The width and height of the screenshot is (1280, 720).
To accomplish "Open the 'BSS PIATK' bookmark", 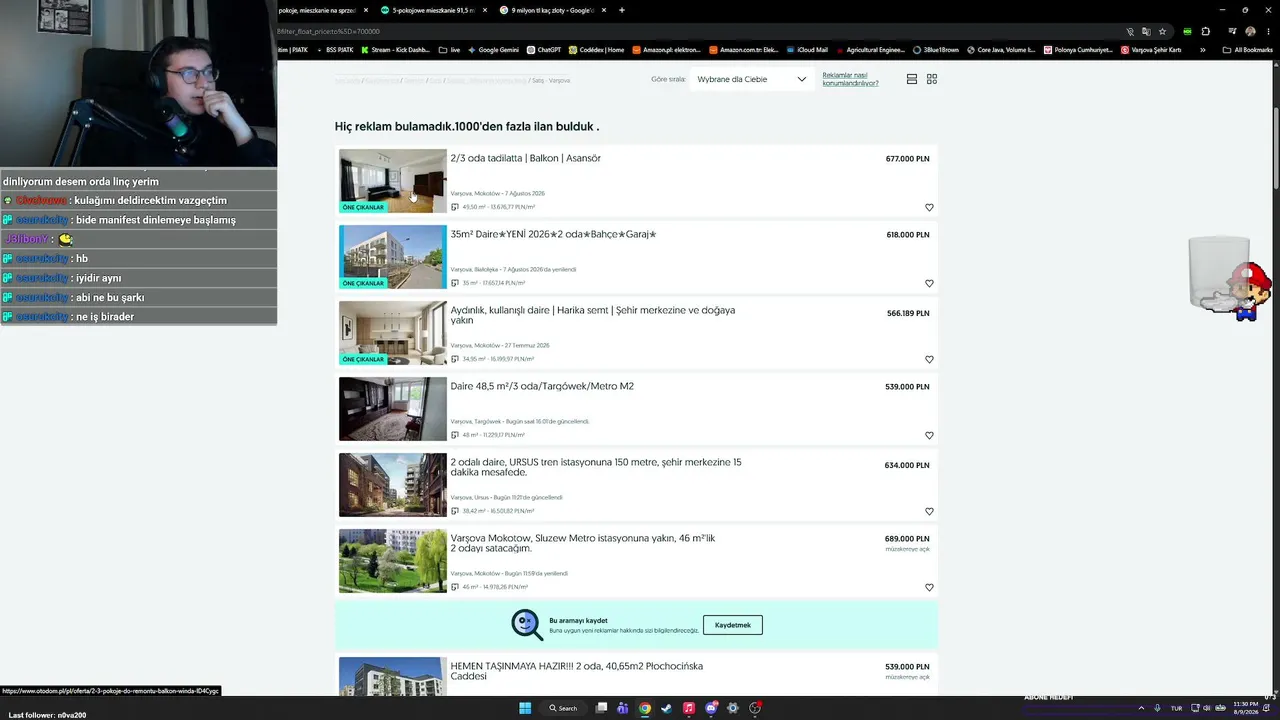I will [335, 50].
